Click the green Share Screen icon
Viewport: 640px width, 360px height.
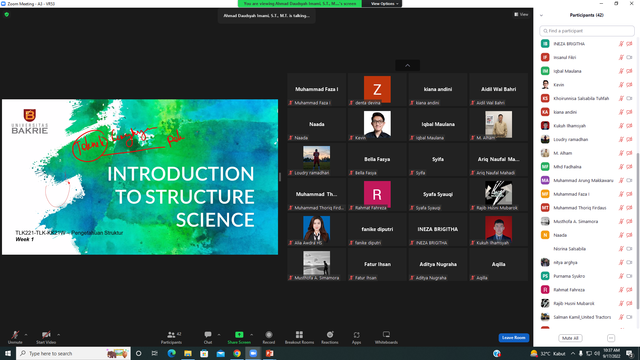239,335
